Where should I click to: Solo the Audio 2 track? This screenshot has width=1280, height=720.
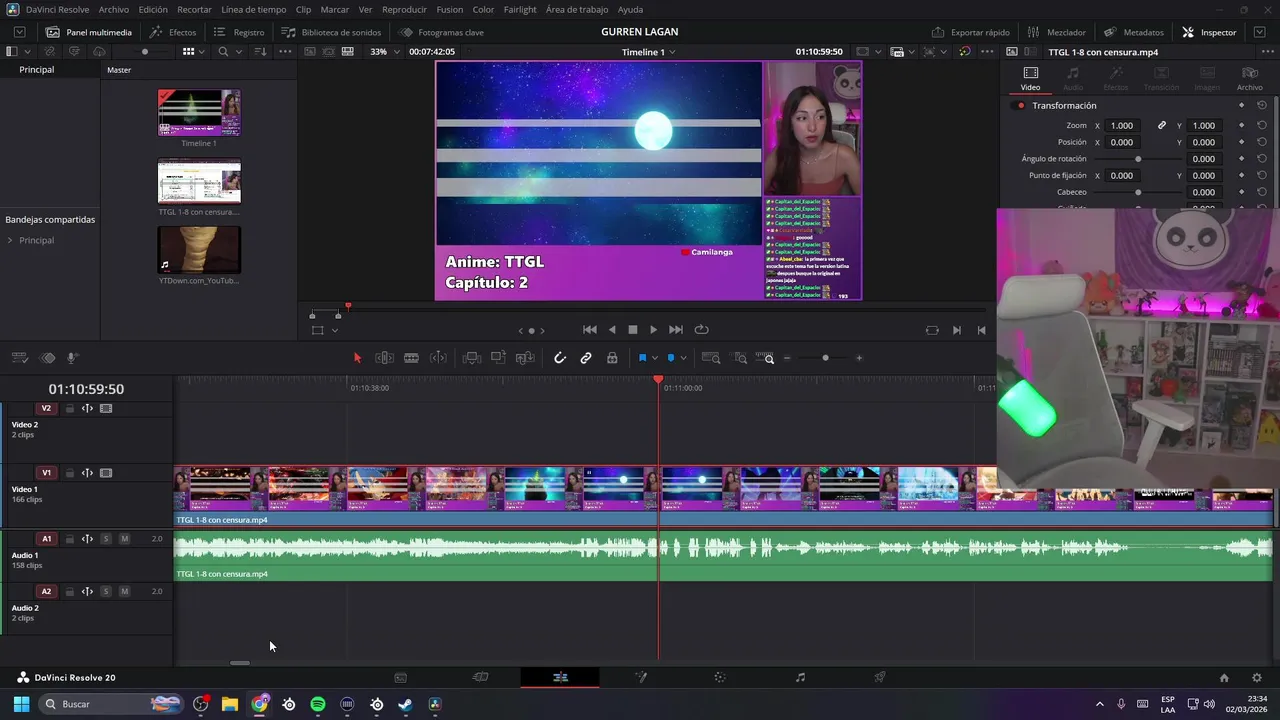[106, 591]
